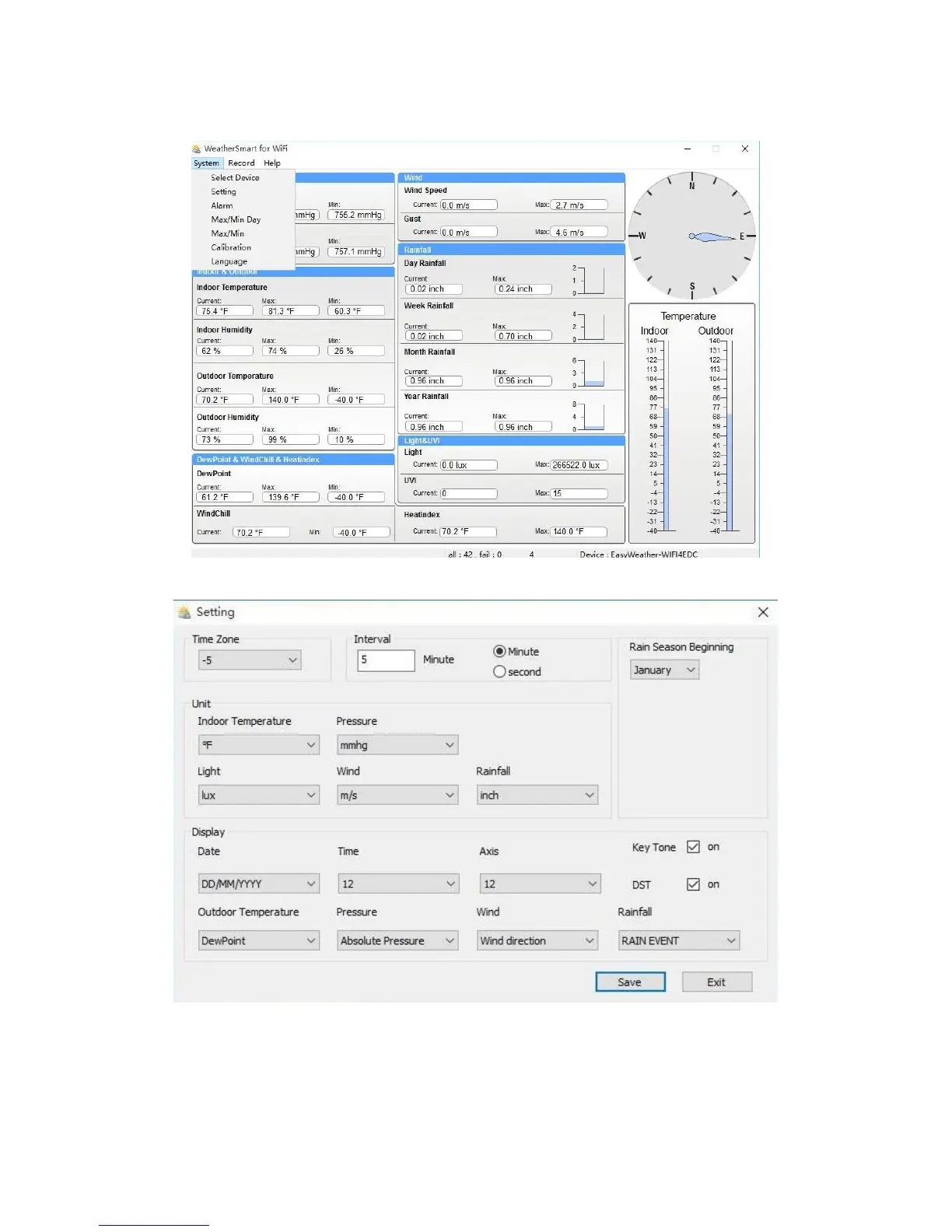Screen dimensions: 952x1232
Task: Click the Interval value input field
Action: [x=386, y=660]
